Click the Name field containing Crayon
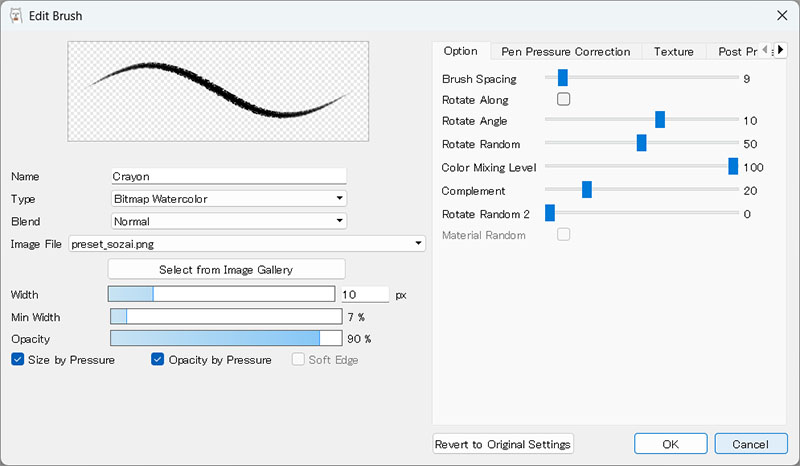Image resolution: width=800 pixels, height=466 pixels. pos(228,176)
